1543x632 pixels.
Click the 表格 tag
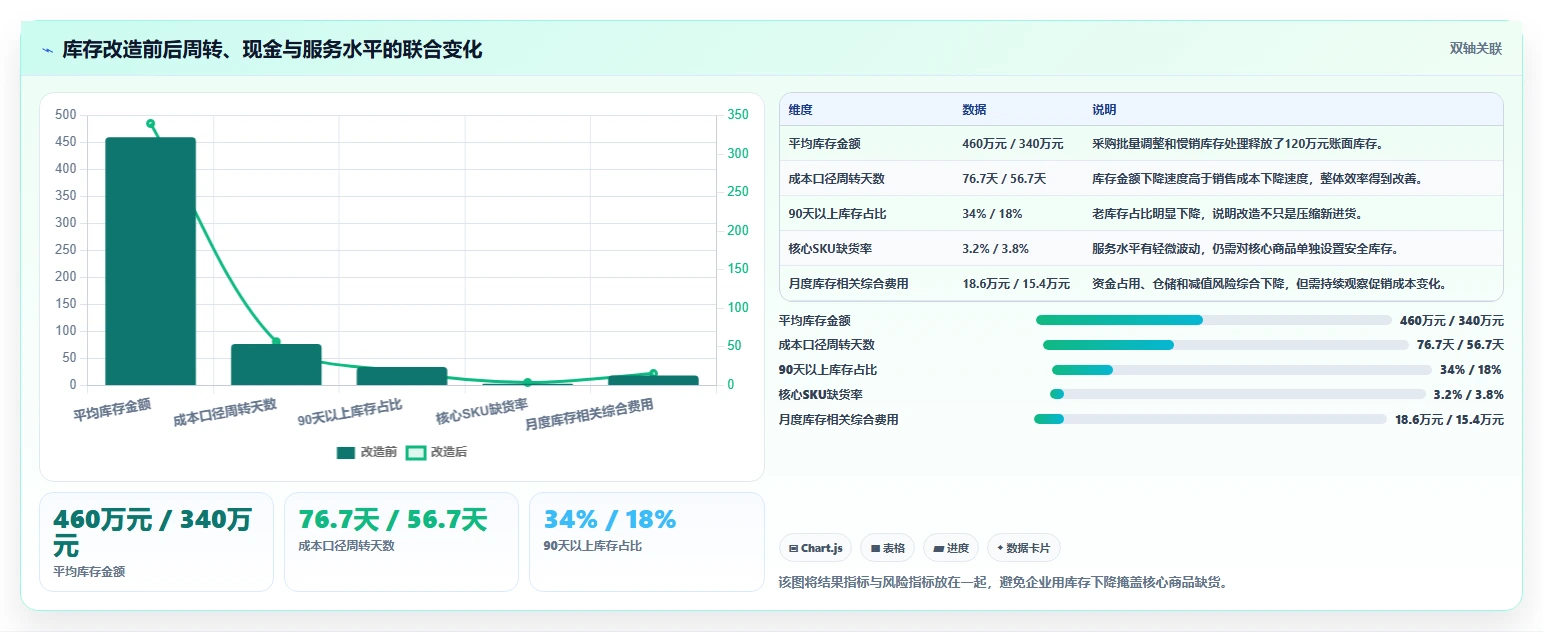tap(887, 548)
